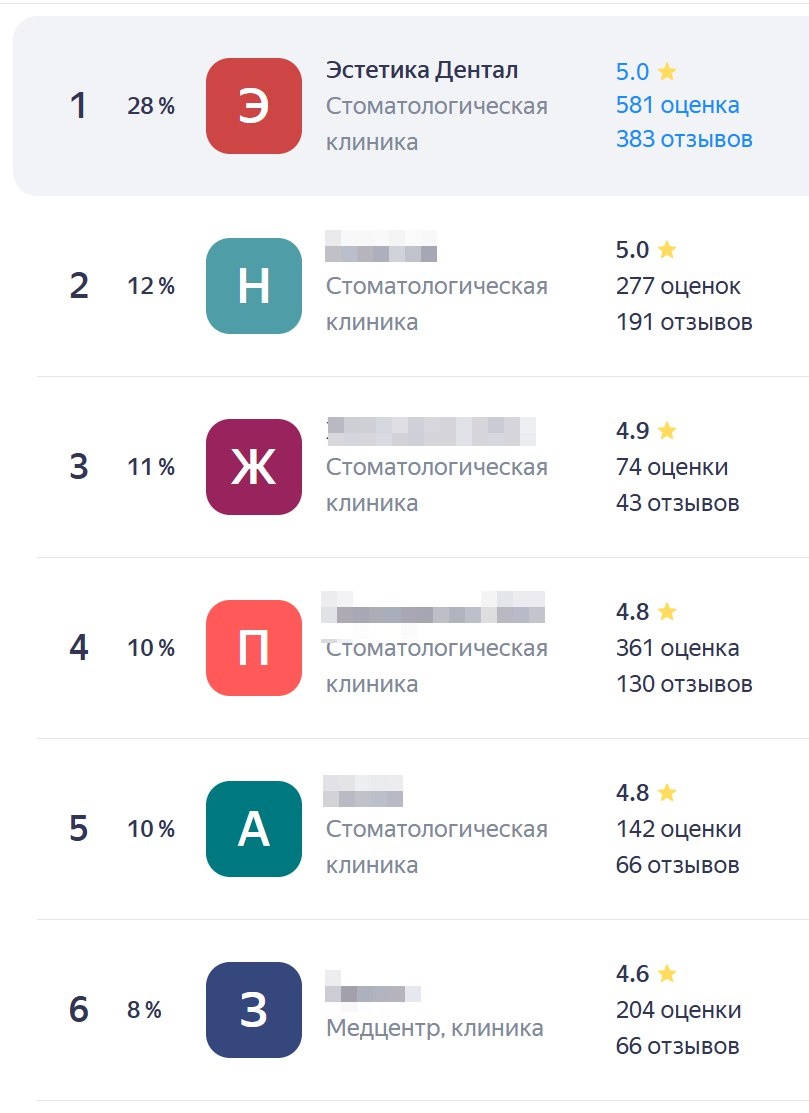
Task: Select the Медцентр, клиника category label
Action: [434, 1028]
